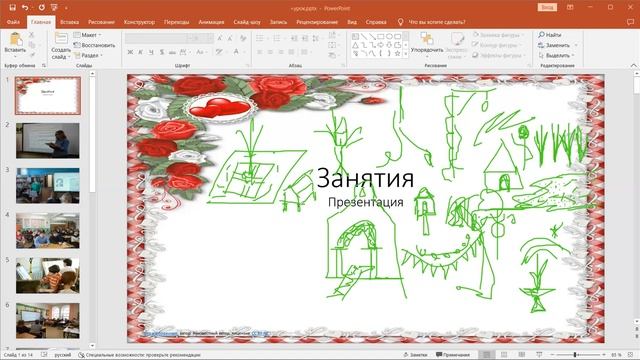Collapse the ribbon with the chevron

[x=633, y=65]
